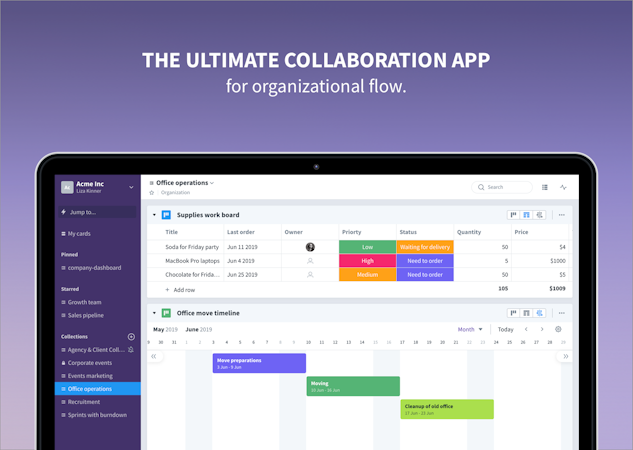Open the list view icon beside search
Image resolution: width=633 pixels, height=450 pixels.
pyautogui.click(x=545, y=187)
